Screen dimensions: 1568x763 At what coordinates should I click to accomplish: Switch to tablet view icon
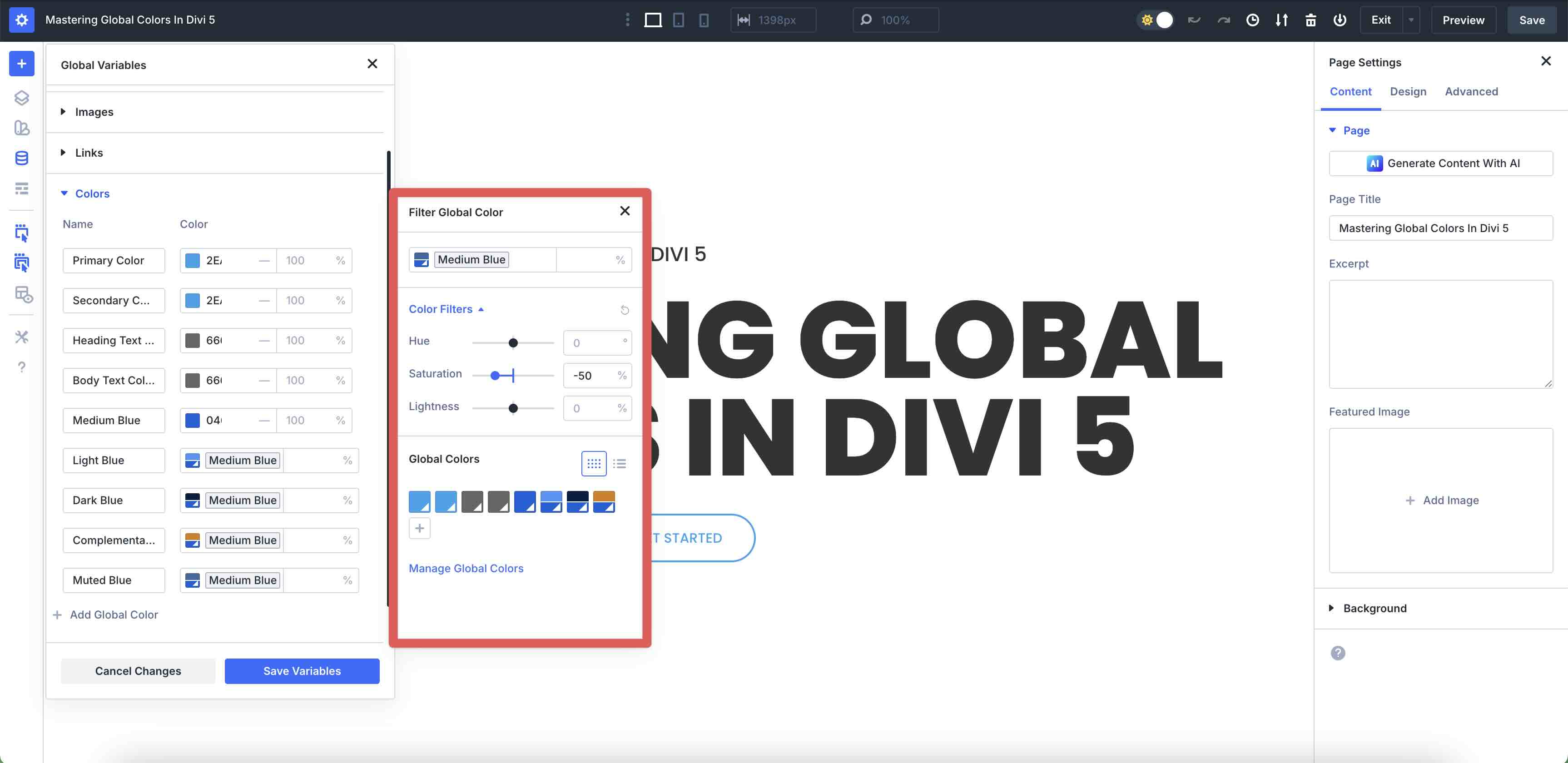click(x=678, y=20)
